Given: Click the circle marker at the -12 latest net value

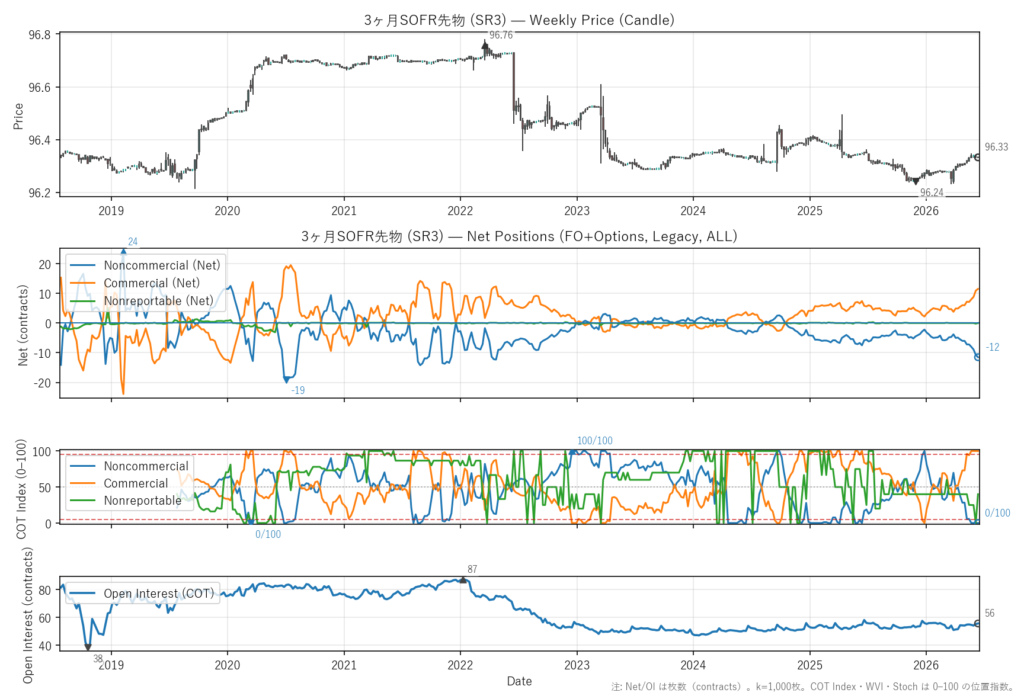Looking at the screenshot, I should [x=978, y=357].
